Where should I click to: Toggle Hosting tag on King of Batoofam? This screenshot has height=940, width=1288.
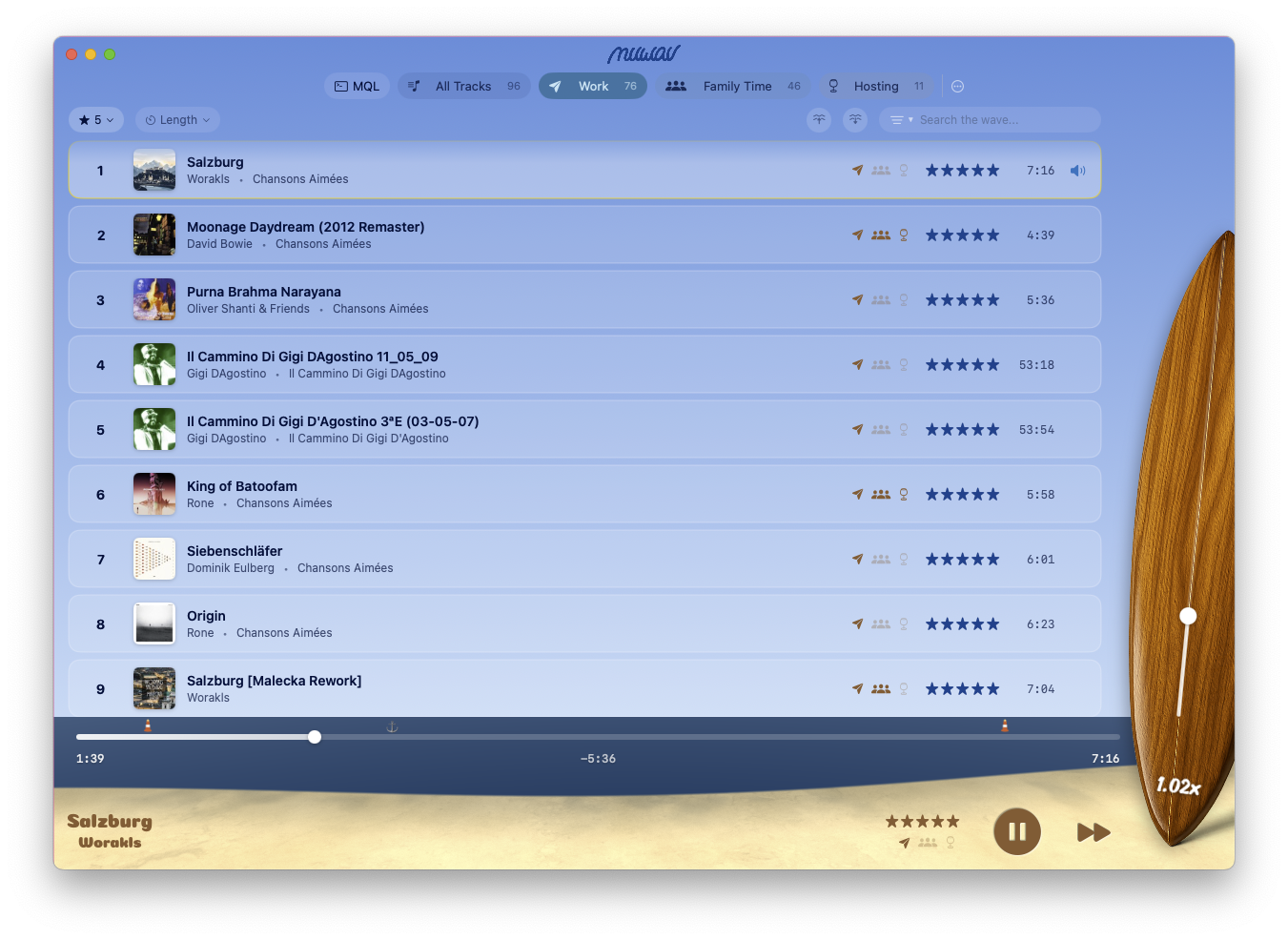904,495
